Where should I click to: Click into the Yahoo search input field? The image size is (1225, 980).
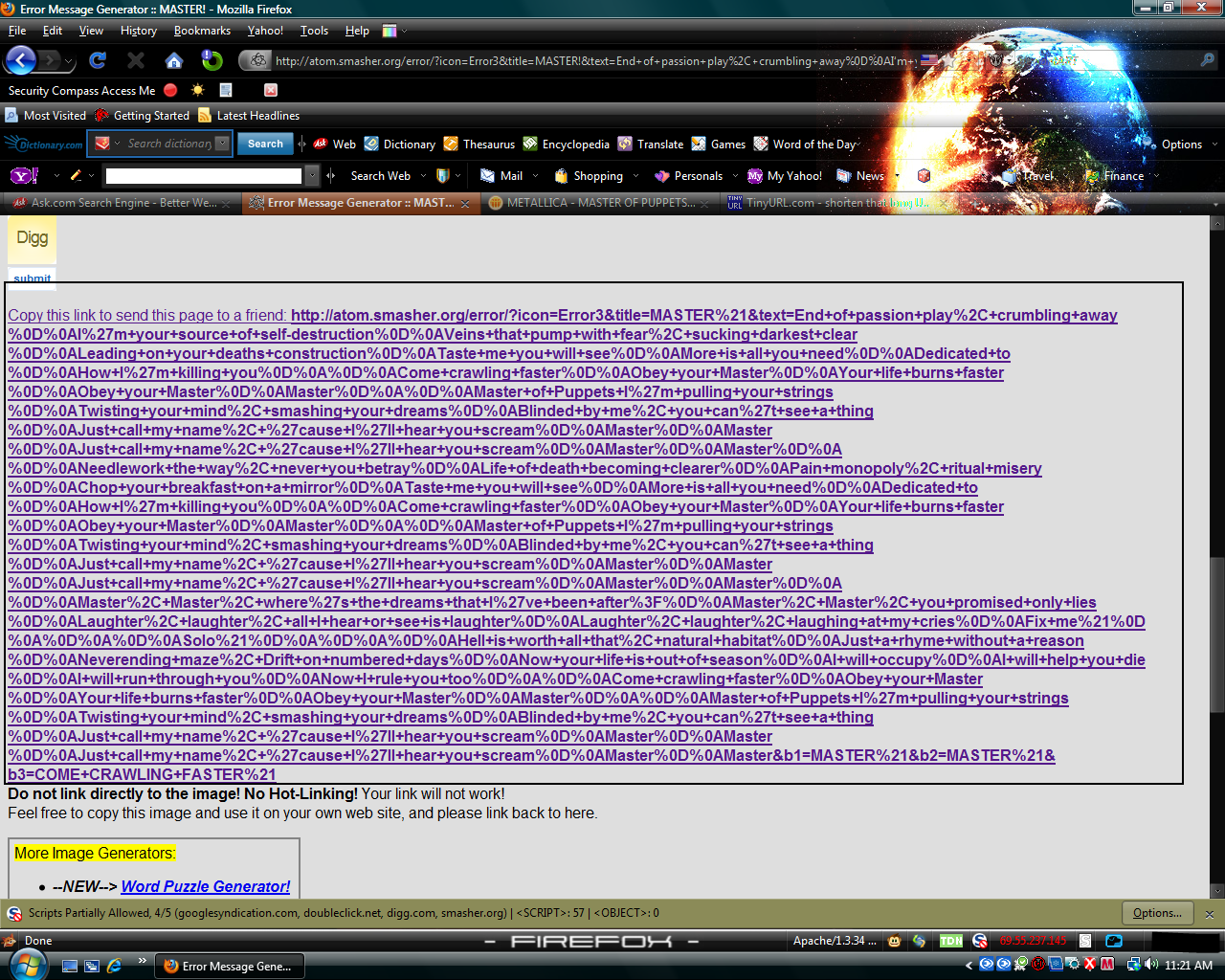(204, 176)
